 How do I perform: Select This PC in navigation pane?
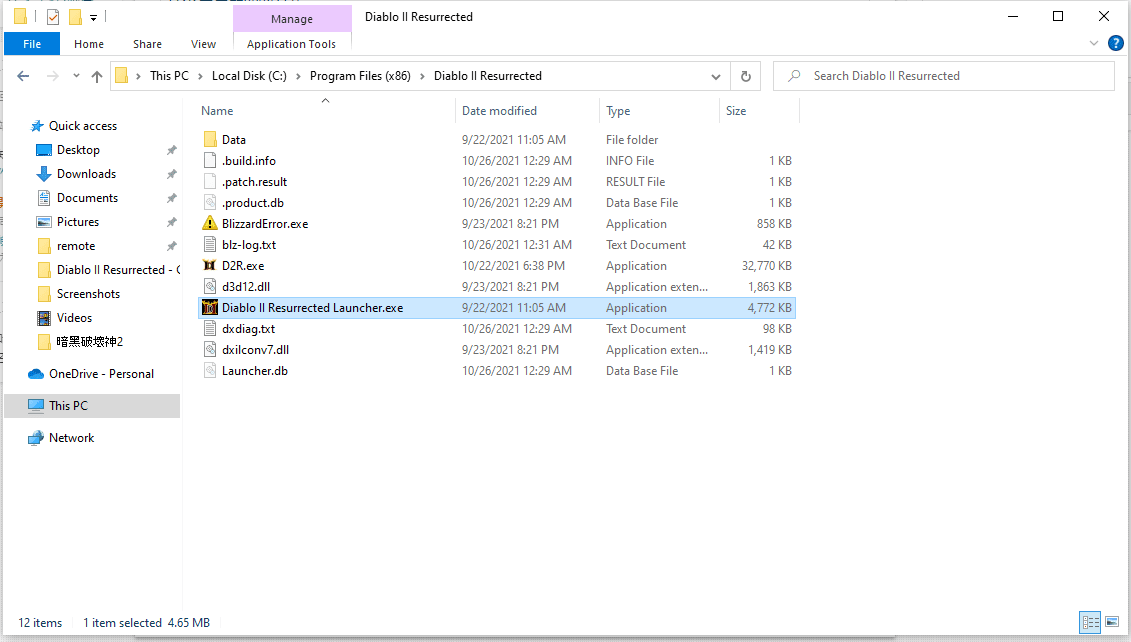92,405
